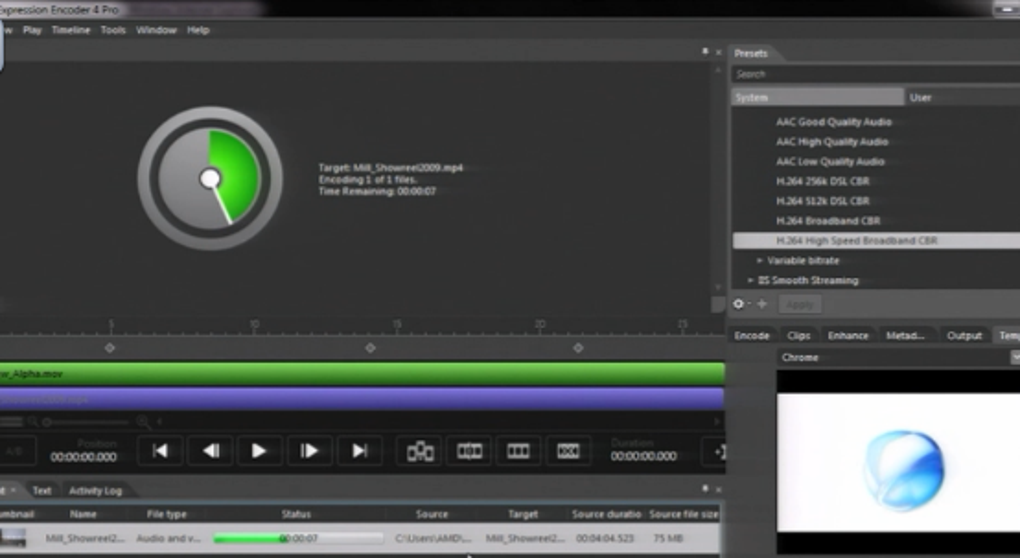
Task: Add a new preset with plus icon
Action: point(762,304)
